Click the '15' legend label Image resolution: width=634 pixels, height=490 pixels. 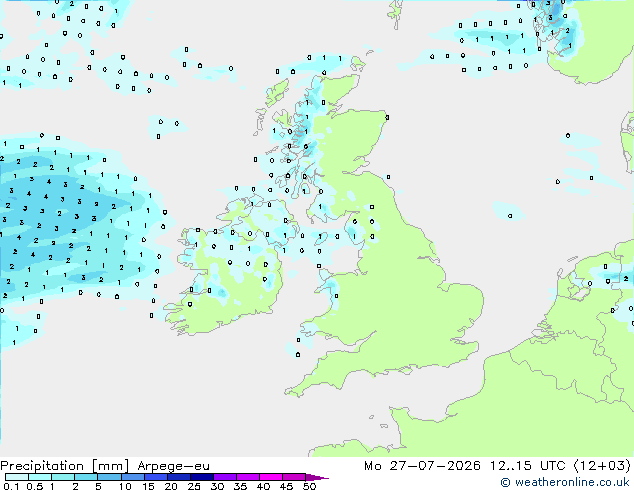pyautogui.click(x=148, y=486)
